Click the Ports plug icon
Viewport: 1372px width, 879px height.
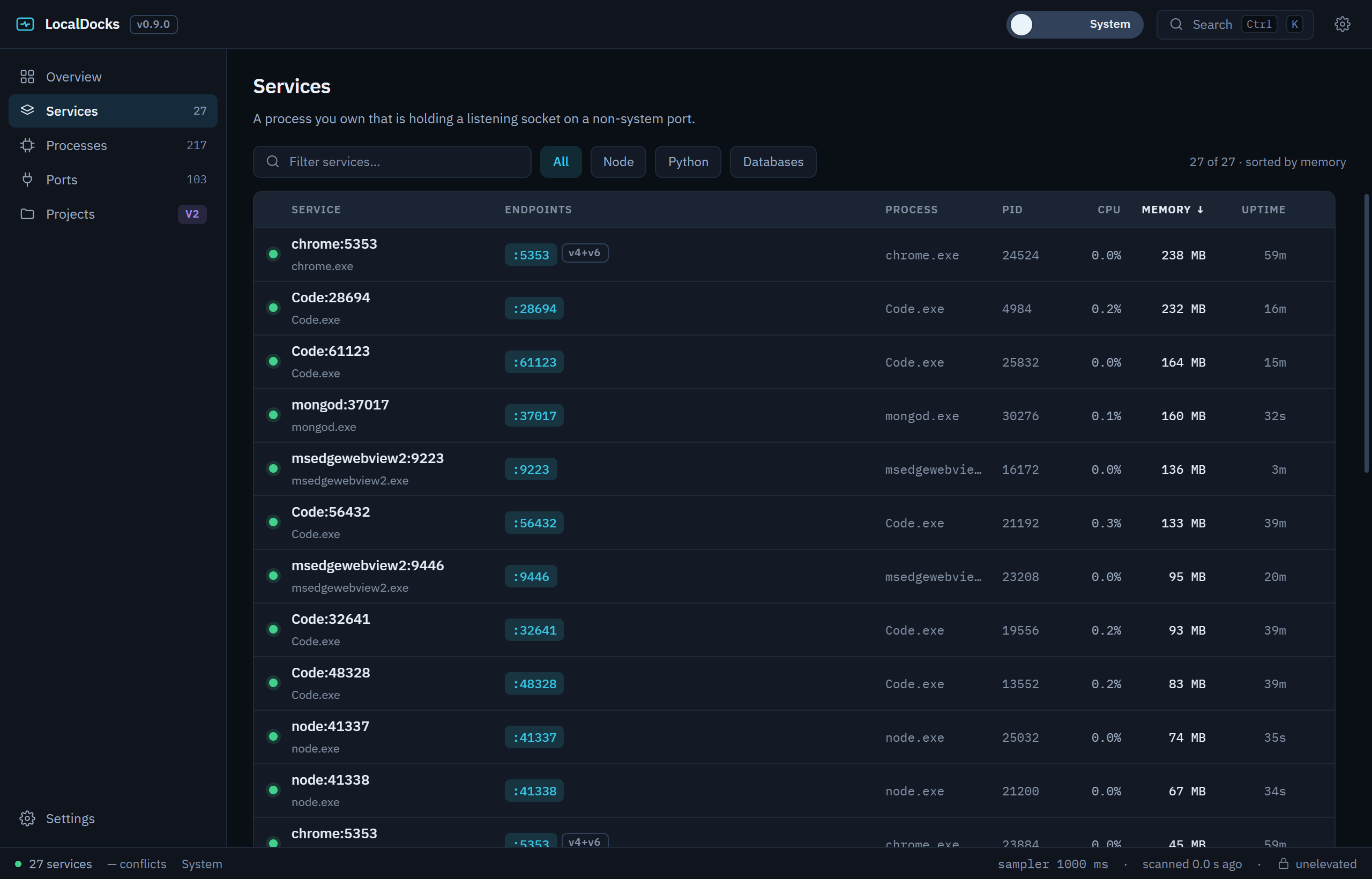click(27, 179)
